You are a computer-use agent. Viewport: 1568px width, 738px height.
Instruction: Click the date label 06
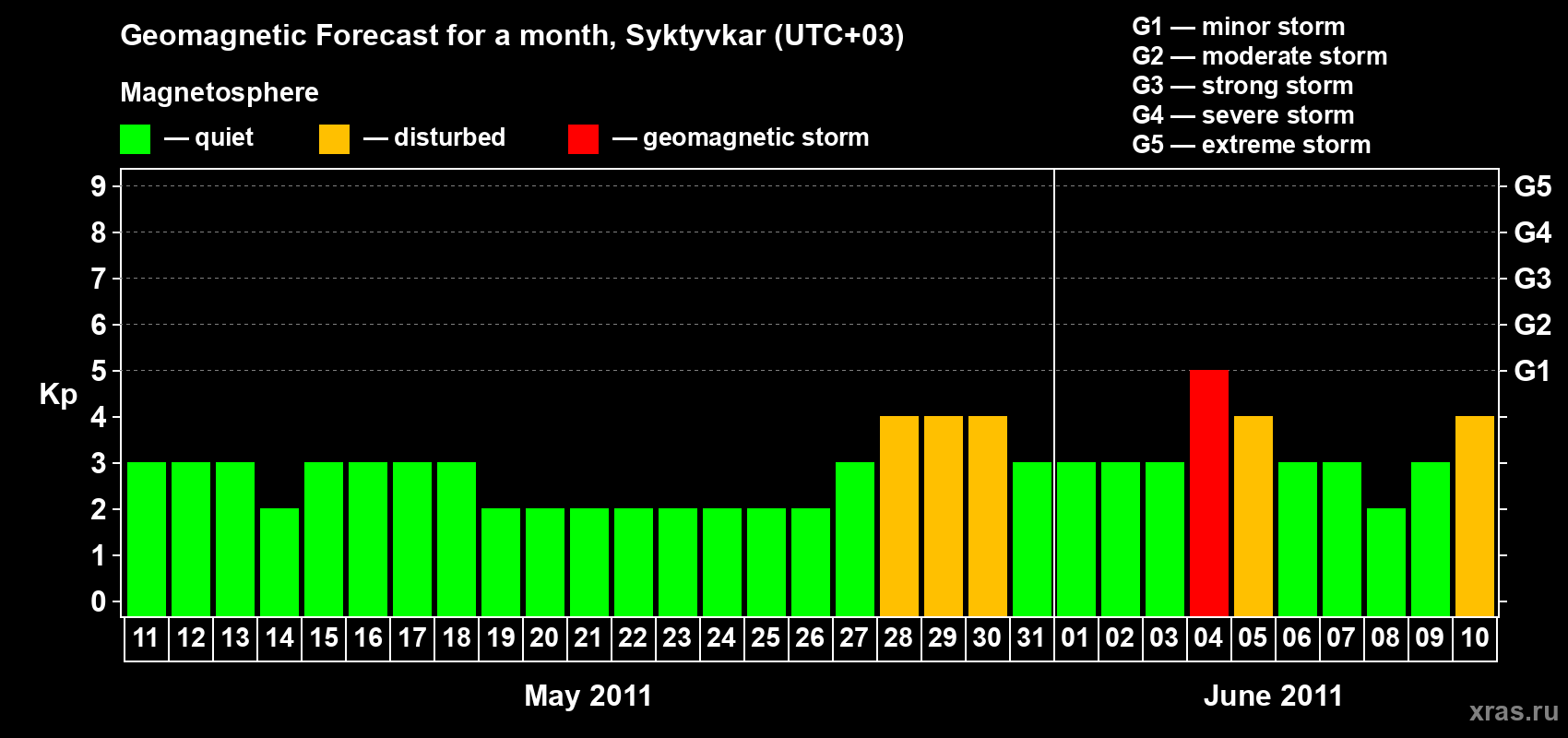coord(1298,638)
